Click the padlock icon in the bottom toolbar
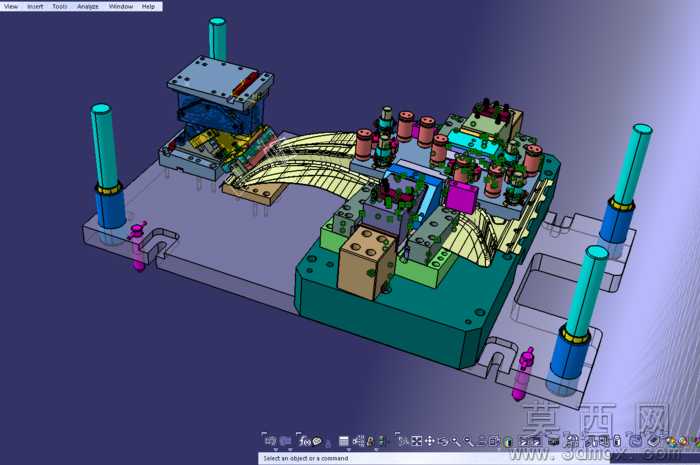 [370, 442]
